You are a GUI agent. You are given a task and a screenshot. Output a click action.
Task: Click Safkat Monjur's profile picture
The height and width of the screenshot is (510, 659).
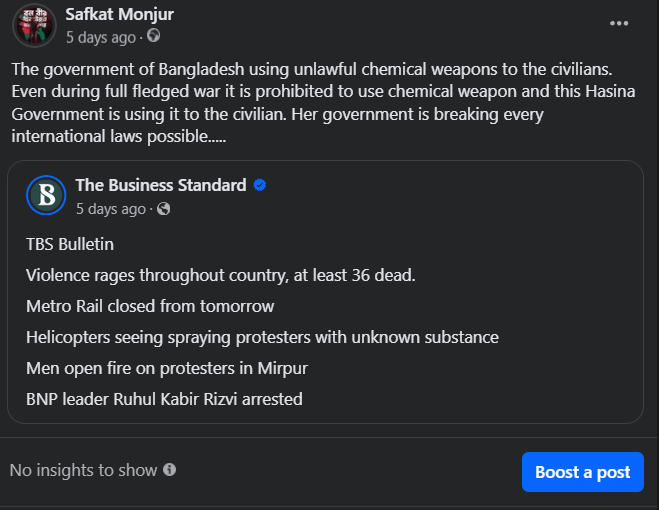click(34, 25)
